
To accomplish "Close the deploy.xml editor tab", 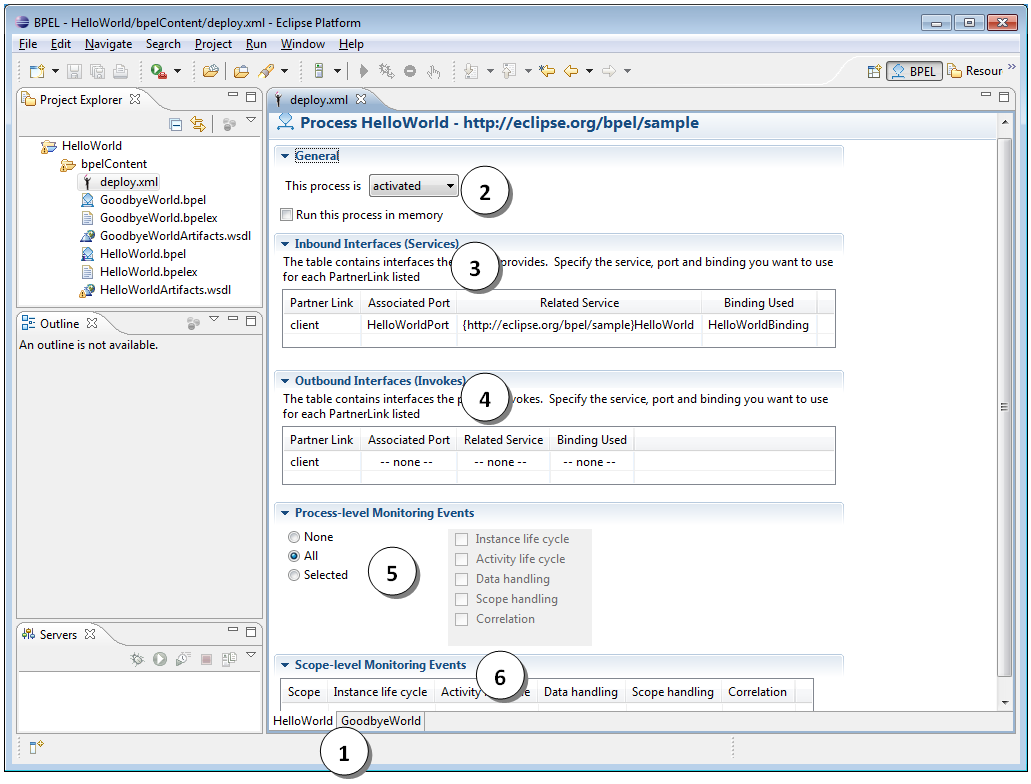I will (x=361, y=99).
